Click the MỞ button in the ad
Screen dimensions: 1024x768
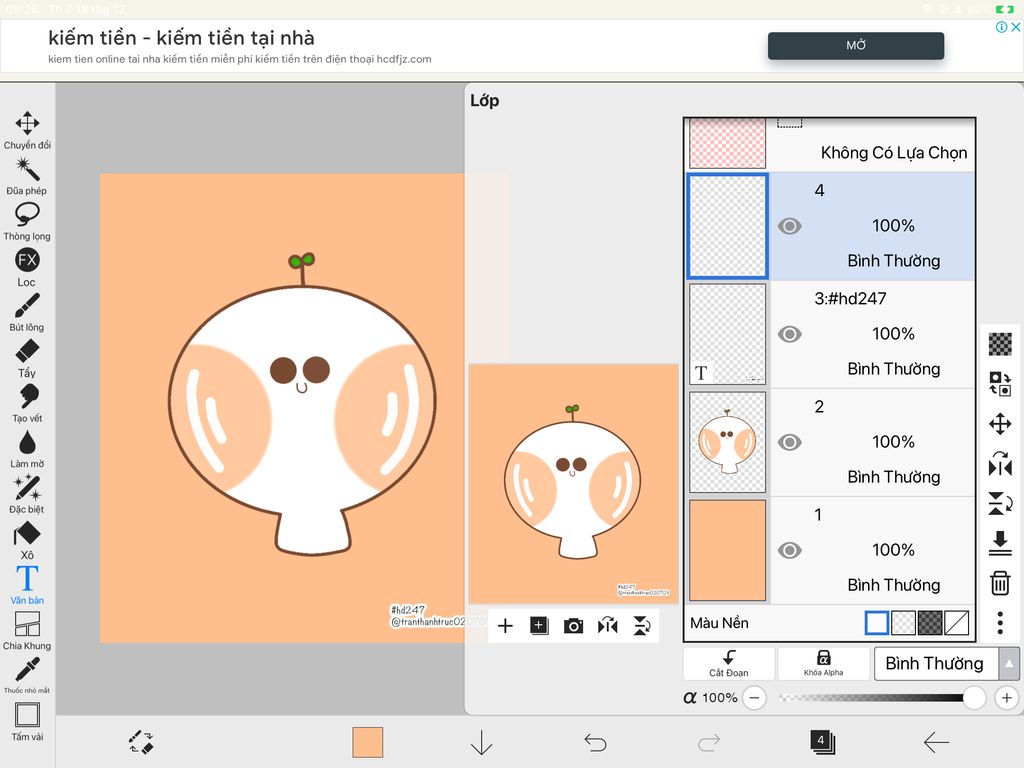coord(856,46)
